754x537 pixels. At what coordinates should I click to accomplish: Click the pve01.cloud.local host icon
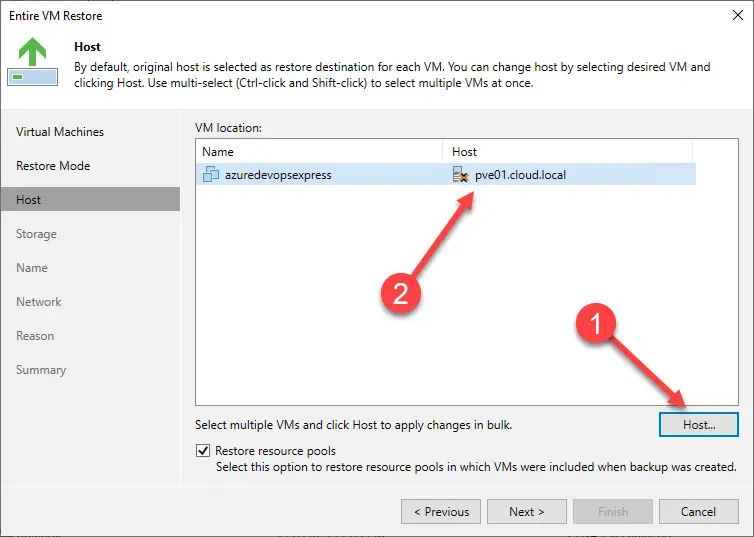tap(460, 175)
